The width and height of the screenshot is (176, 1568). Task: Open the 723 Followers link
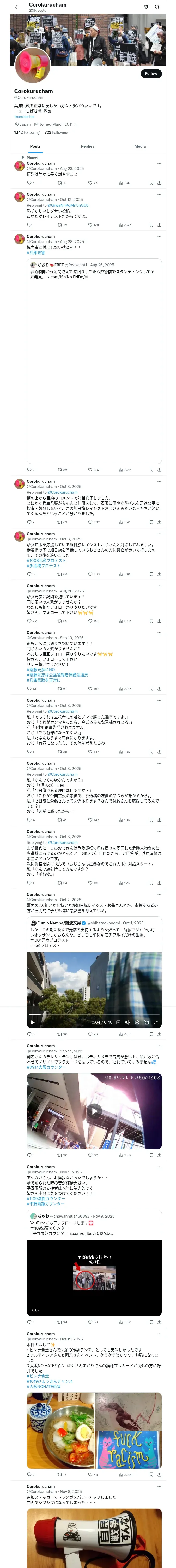56,132
